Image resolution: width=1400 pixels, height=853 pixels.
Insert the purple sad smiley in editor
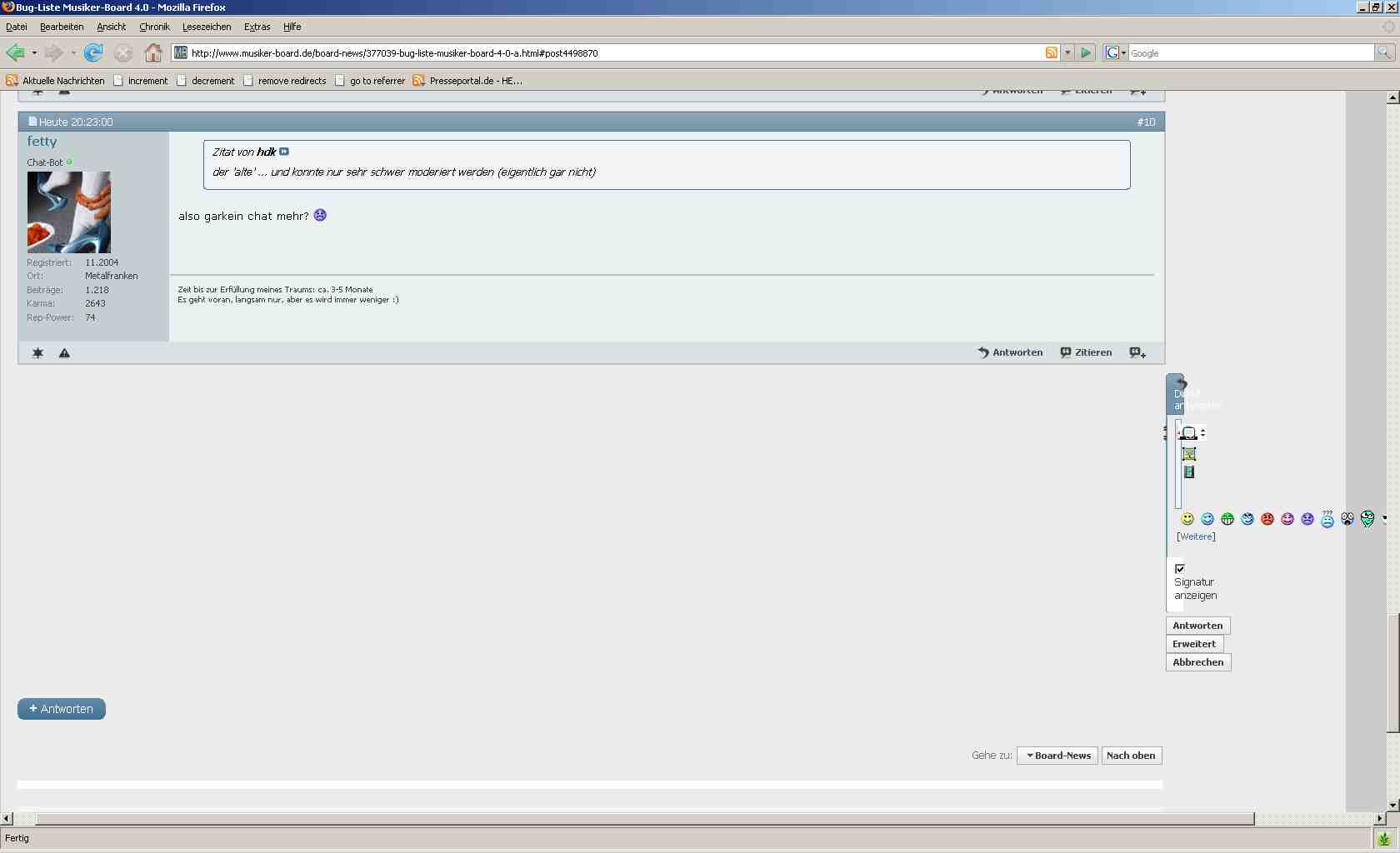1307,519
